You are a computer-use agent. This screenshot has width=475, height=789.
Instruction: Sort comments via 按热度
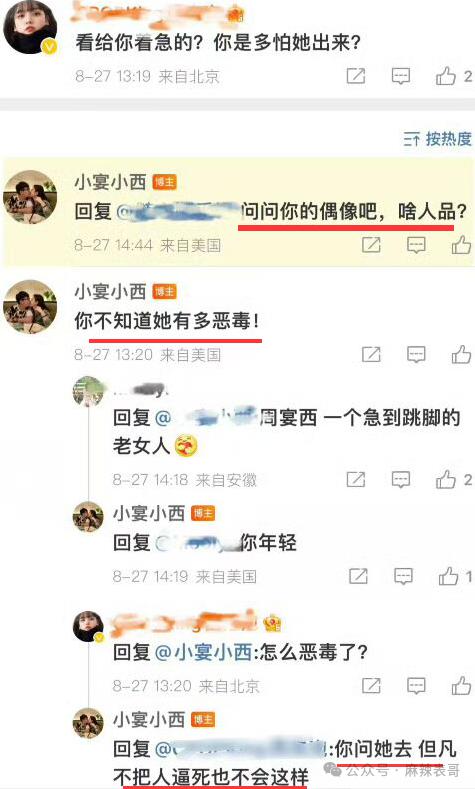(437, 138)
